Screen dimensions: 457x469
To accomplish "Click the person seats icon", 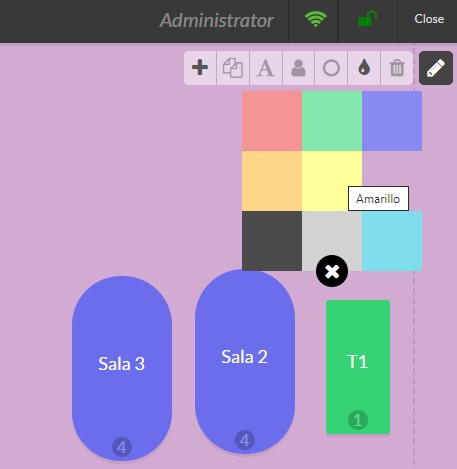I will 298,68.
